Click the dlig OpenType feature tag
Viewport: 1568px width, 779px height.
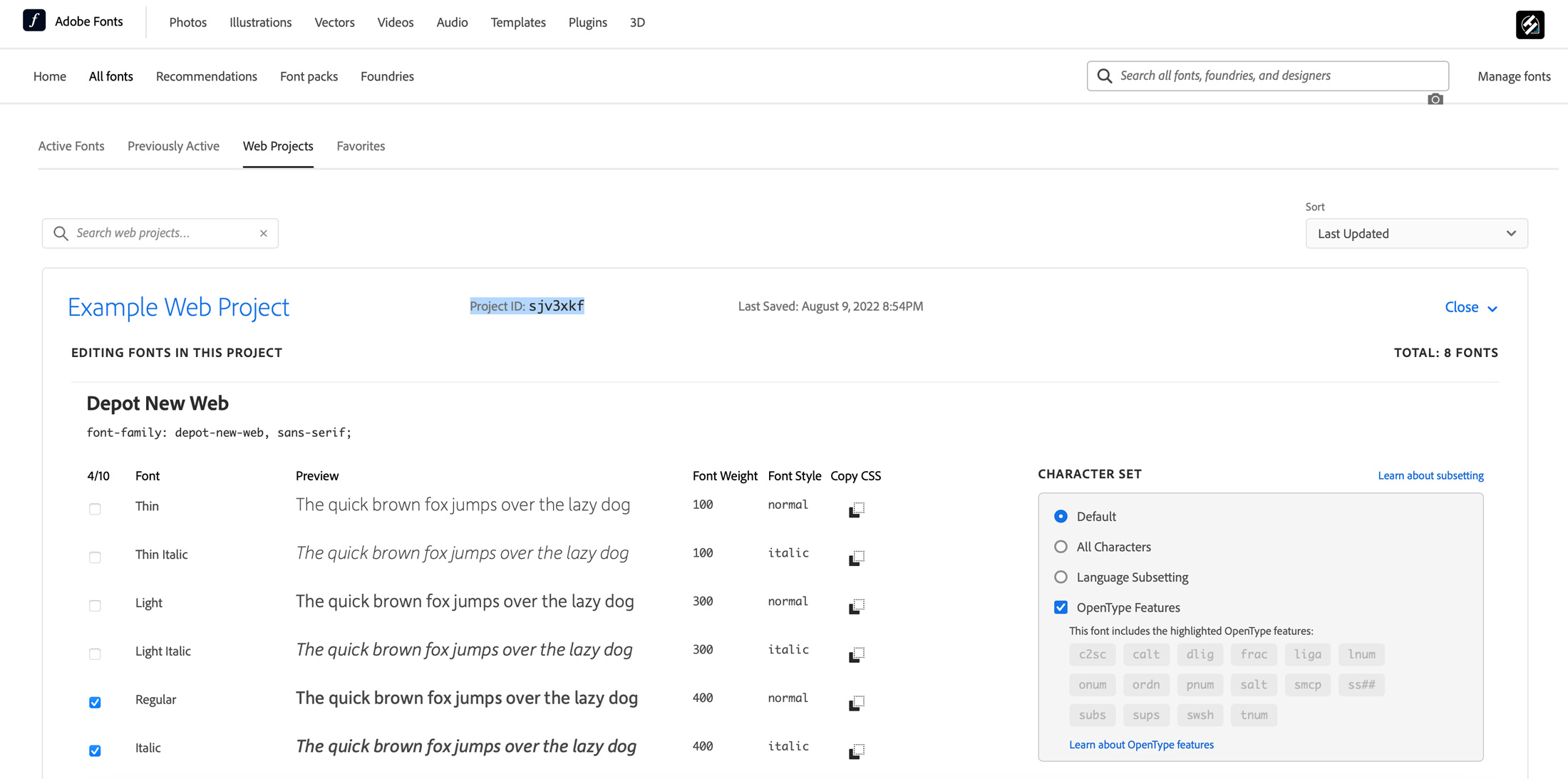(1200, 654)
